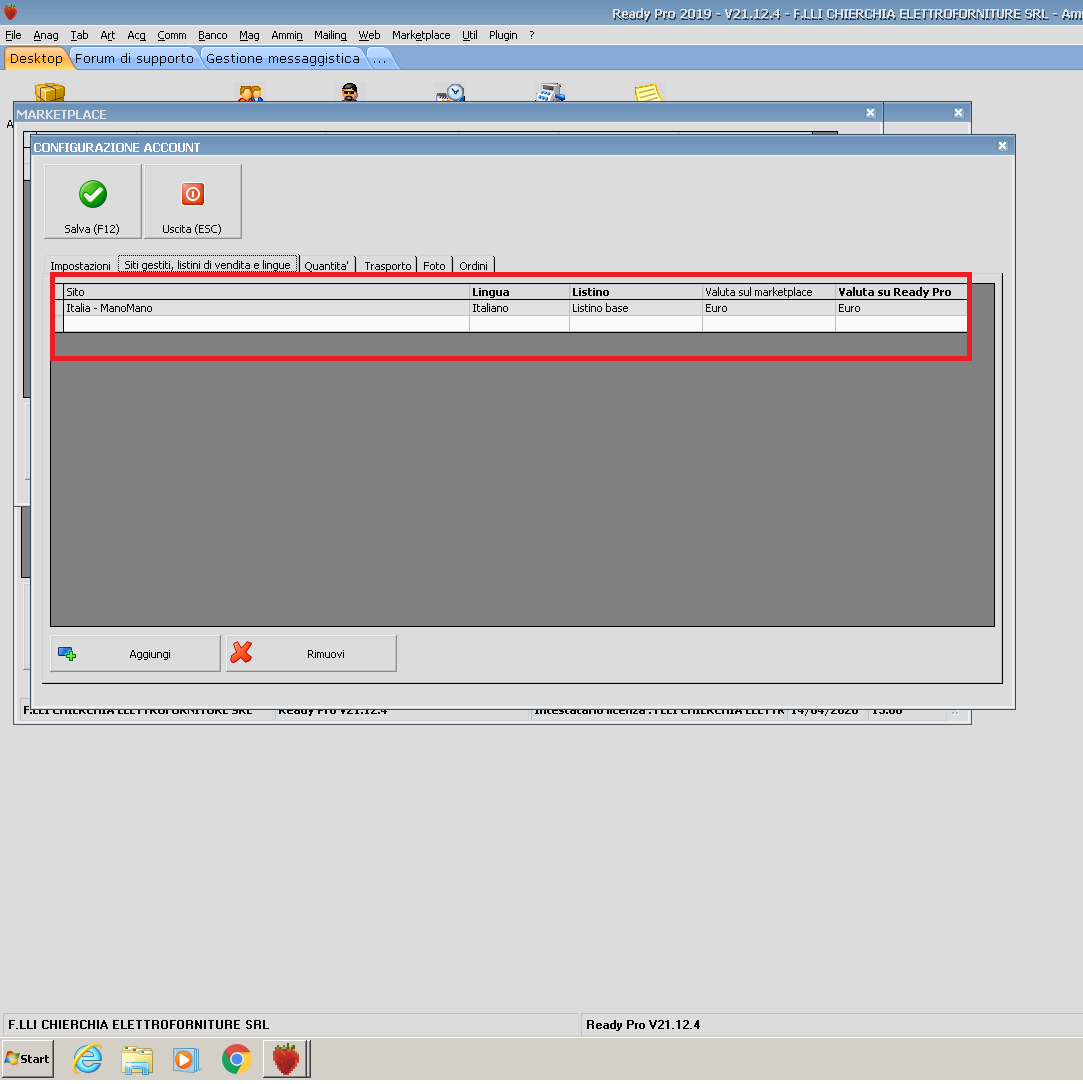The width and height of the screenshot is (1083, 1084).
Task: Open the Ordini tab
Action: 473,265
